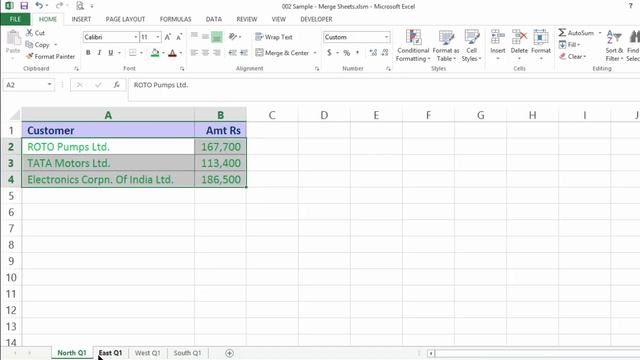Viewport: 640px width, 360px height.
Task: Toggle Bottom Align for cells
Action: 217,37
